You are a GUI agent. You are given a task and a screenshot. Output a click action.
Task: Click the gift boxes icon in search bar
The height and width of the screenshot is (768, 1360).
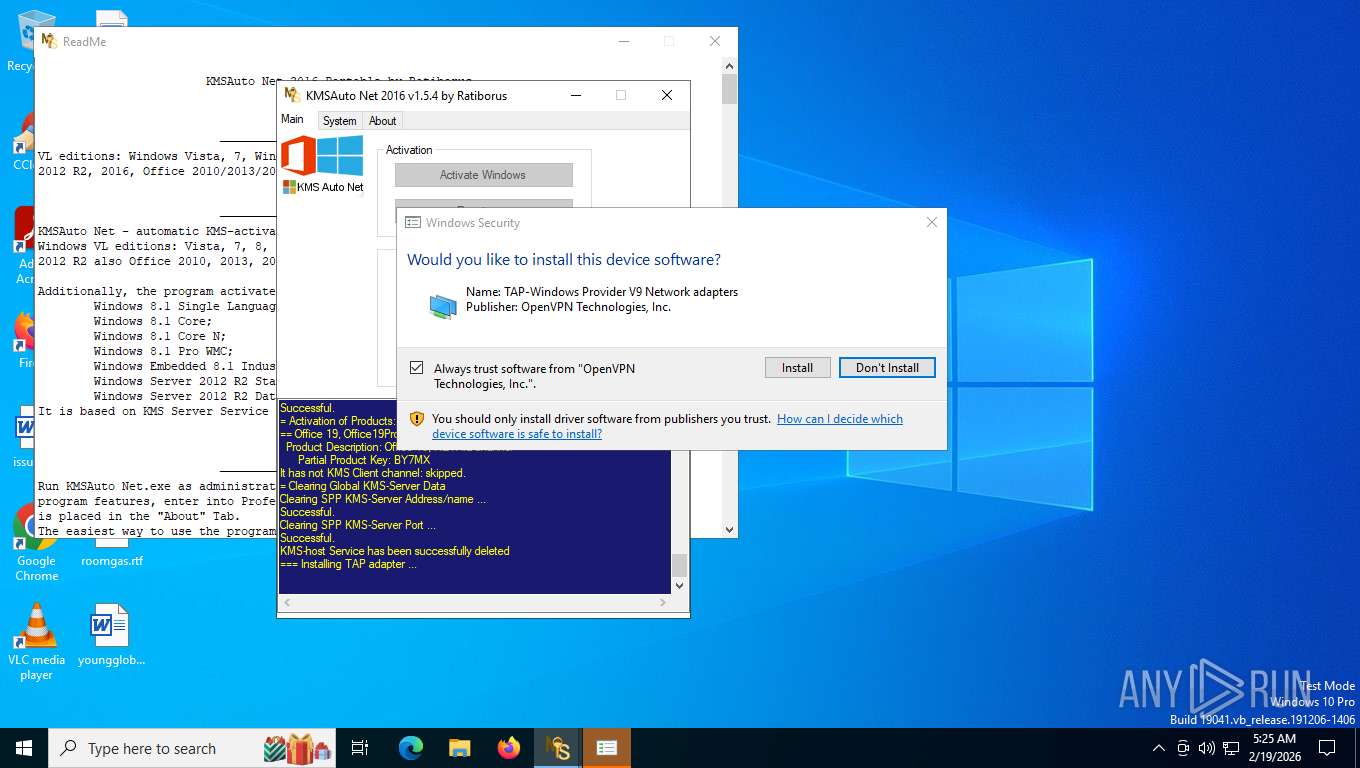tap(297, 747)
